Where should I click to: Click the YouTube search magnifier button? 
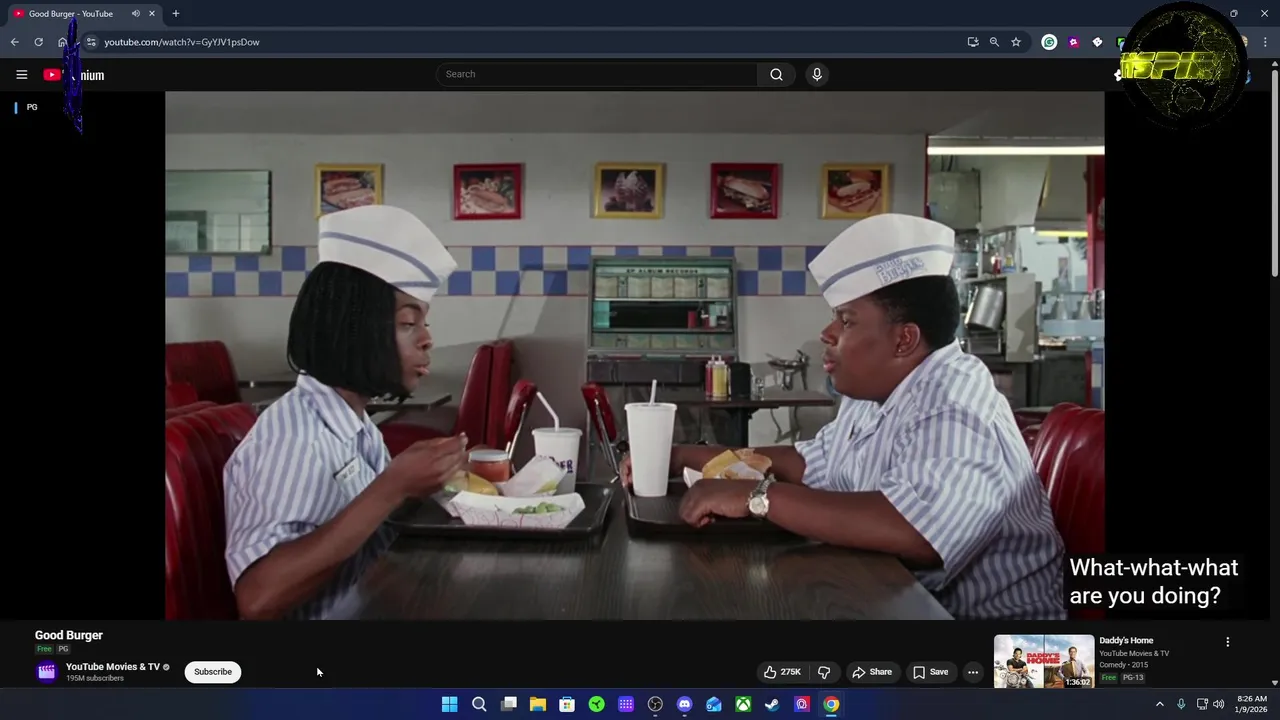point(776,74)
